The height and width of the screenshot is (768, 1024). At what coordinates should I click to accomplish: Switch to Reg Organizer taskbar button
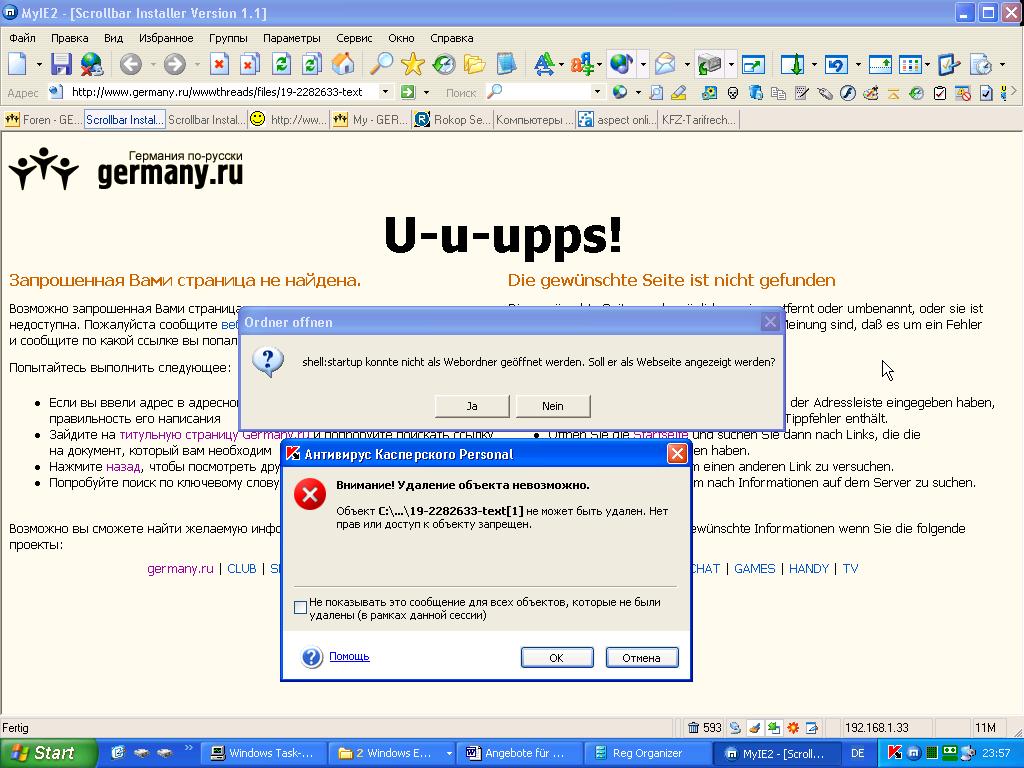pos(647,753)
